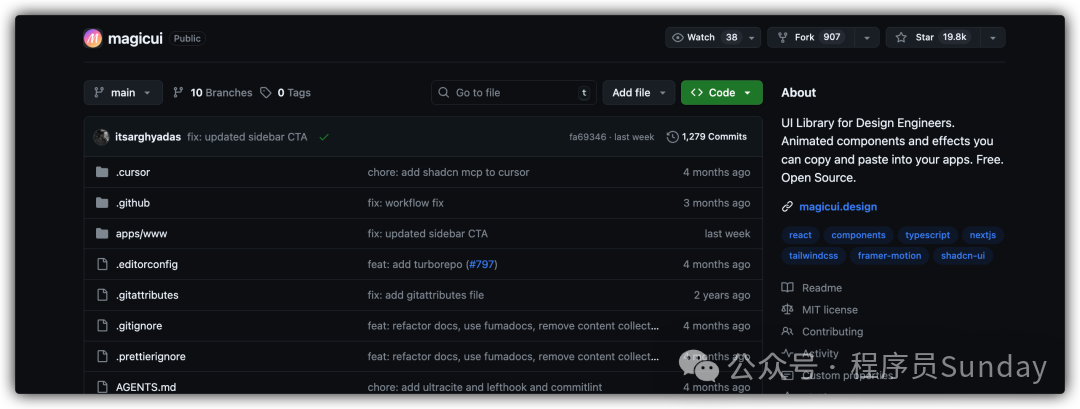The image size is (1080, 409).
Task: Open the 1,279 Commits history
Action: click(707, 137)
